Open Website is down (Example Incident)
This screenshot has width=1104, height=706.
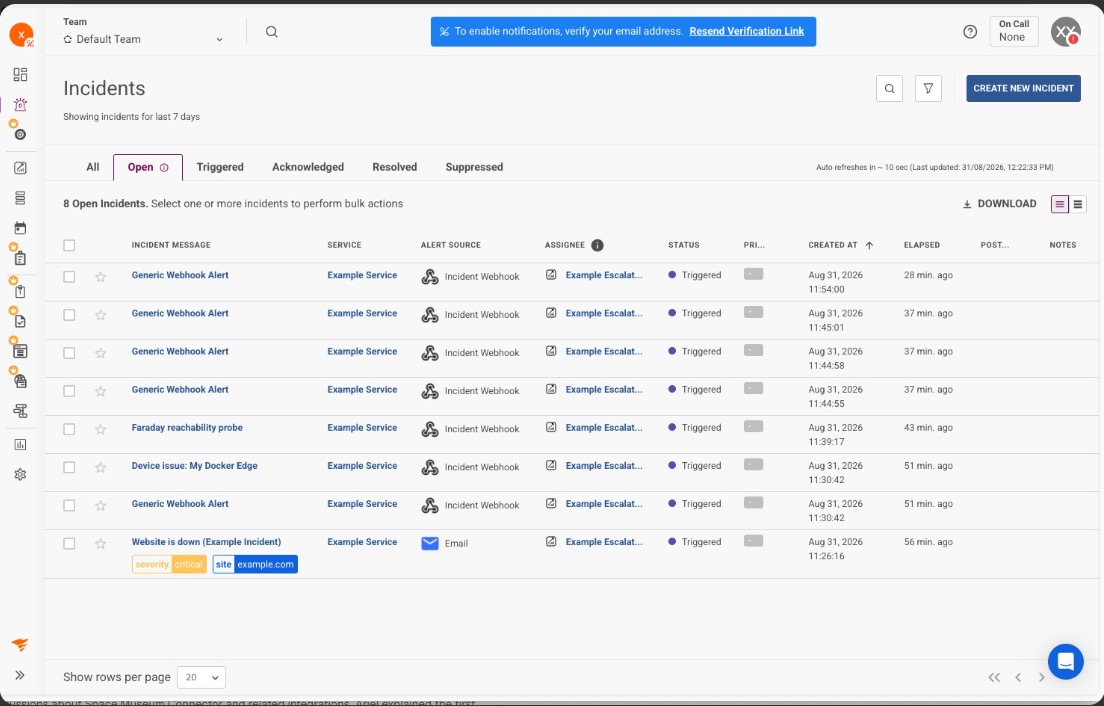pyautogui.click(x=206, y=542)
